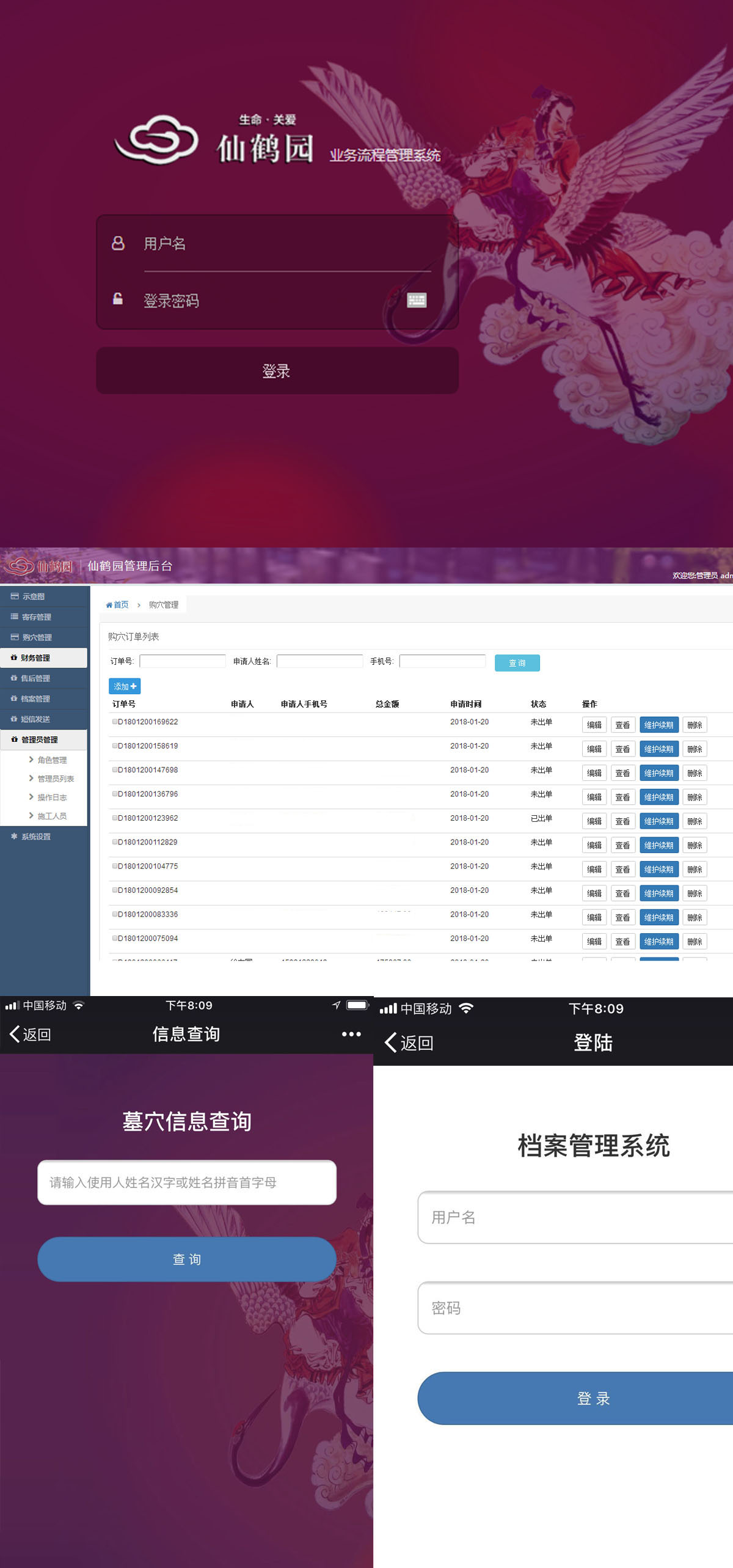The width and height of the screenshot is (733, 1568).
Task: Check the box for order D1801200083336
Action: coord(115,914)
